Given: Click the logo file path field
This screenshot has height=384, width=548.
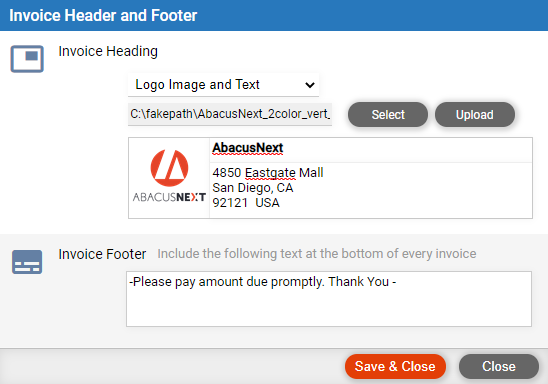Looking at the screenshot, I should [x=230, y=114].
